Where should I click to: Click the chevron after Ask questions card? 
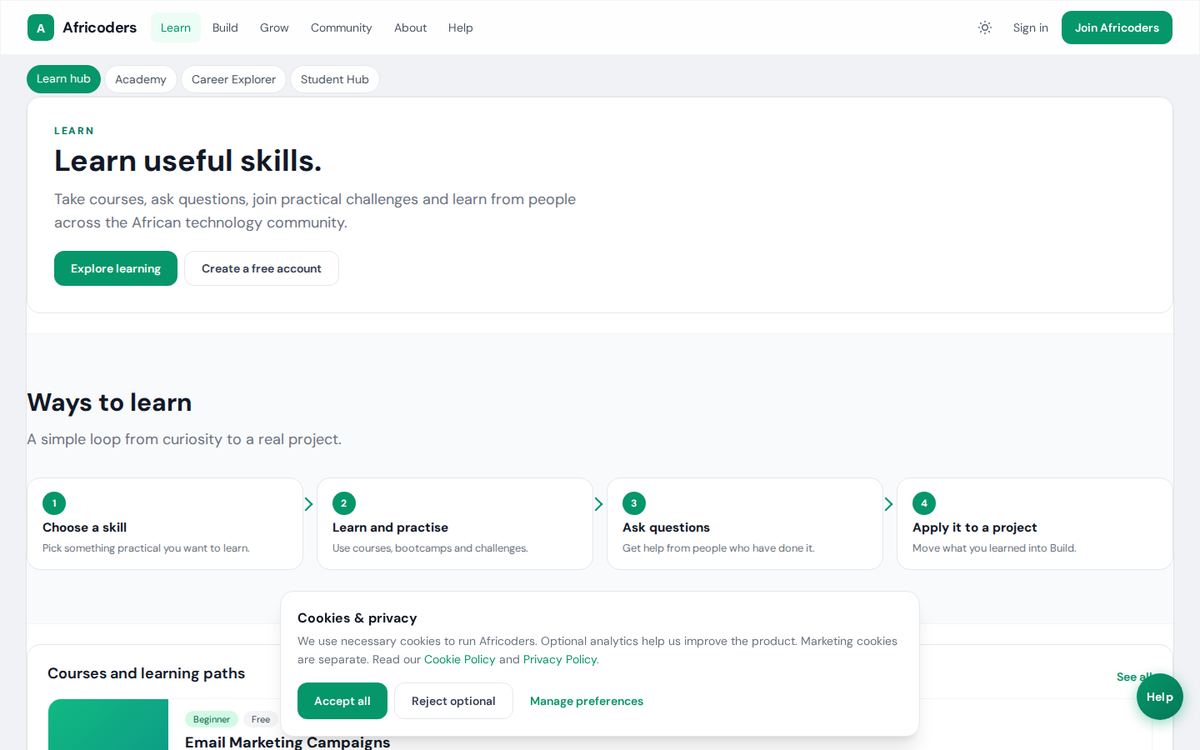coord(889,504)
